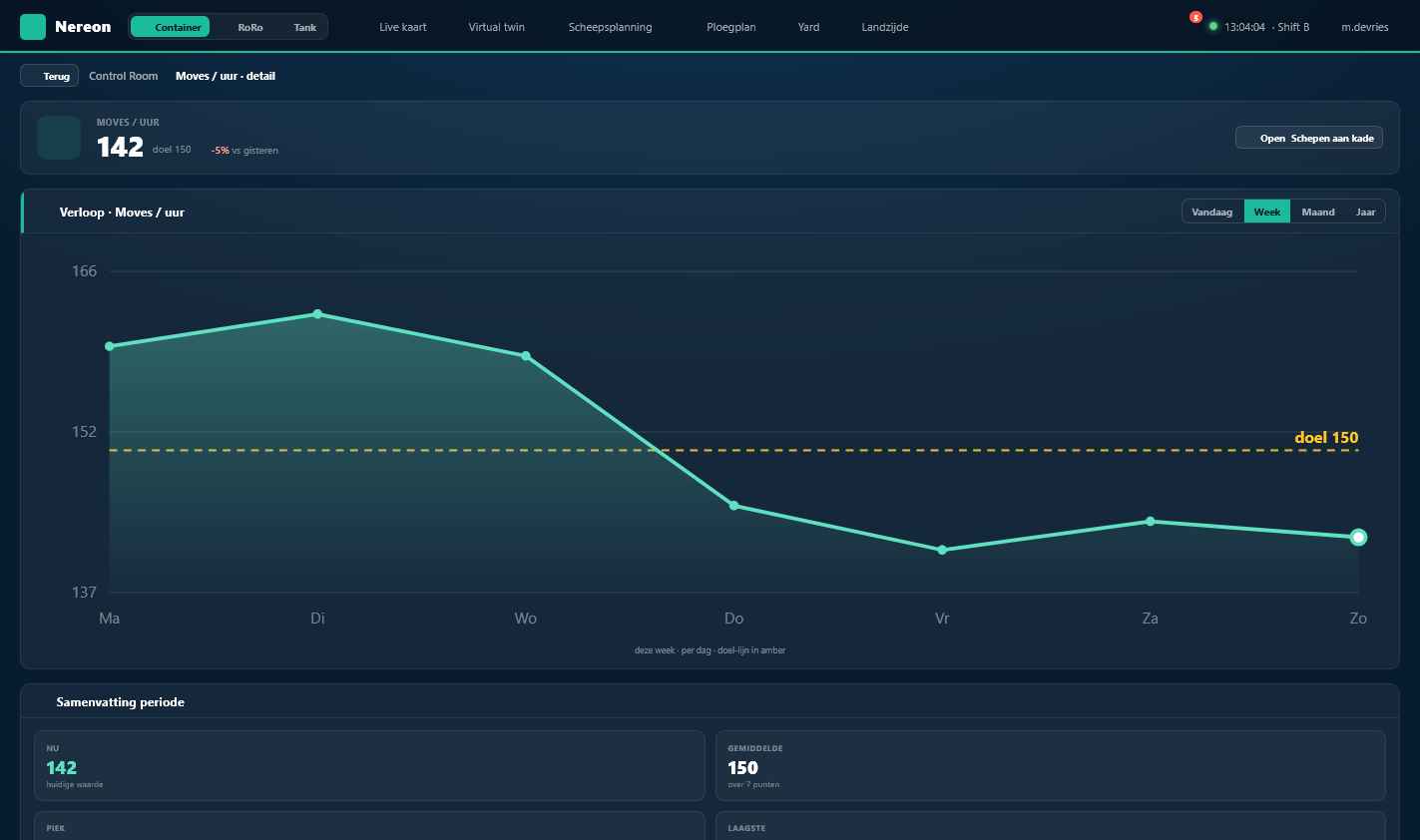Click the Terug back button

click(50, 76)
